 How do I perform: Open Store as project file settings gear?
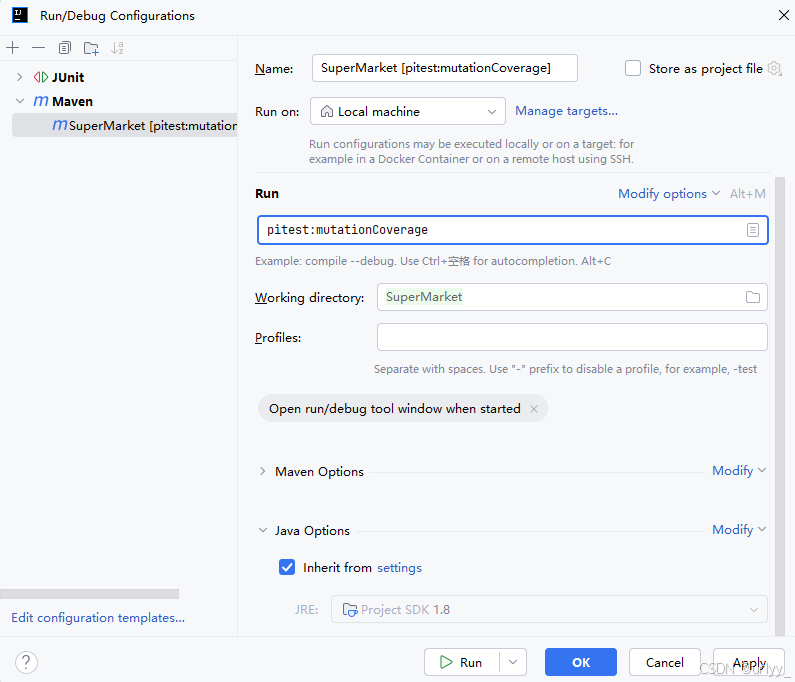click(x=774, y=68)
